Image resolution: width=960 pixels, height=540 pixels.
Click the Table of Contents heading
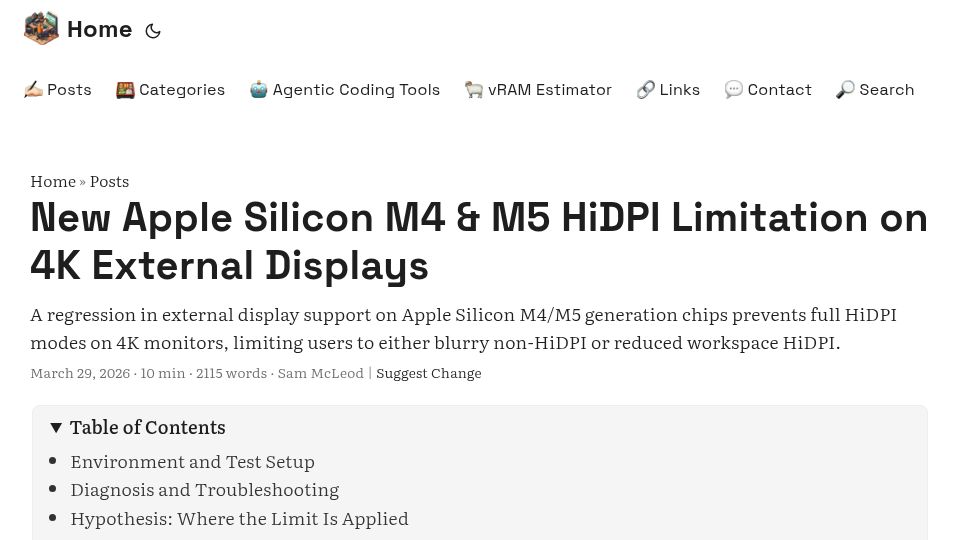(148, 427)
